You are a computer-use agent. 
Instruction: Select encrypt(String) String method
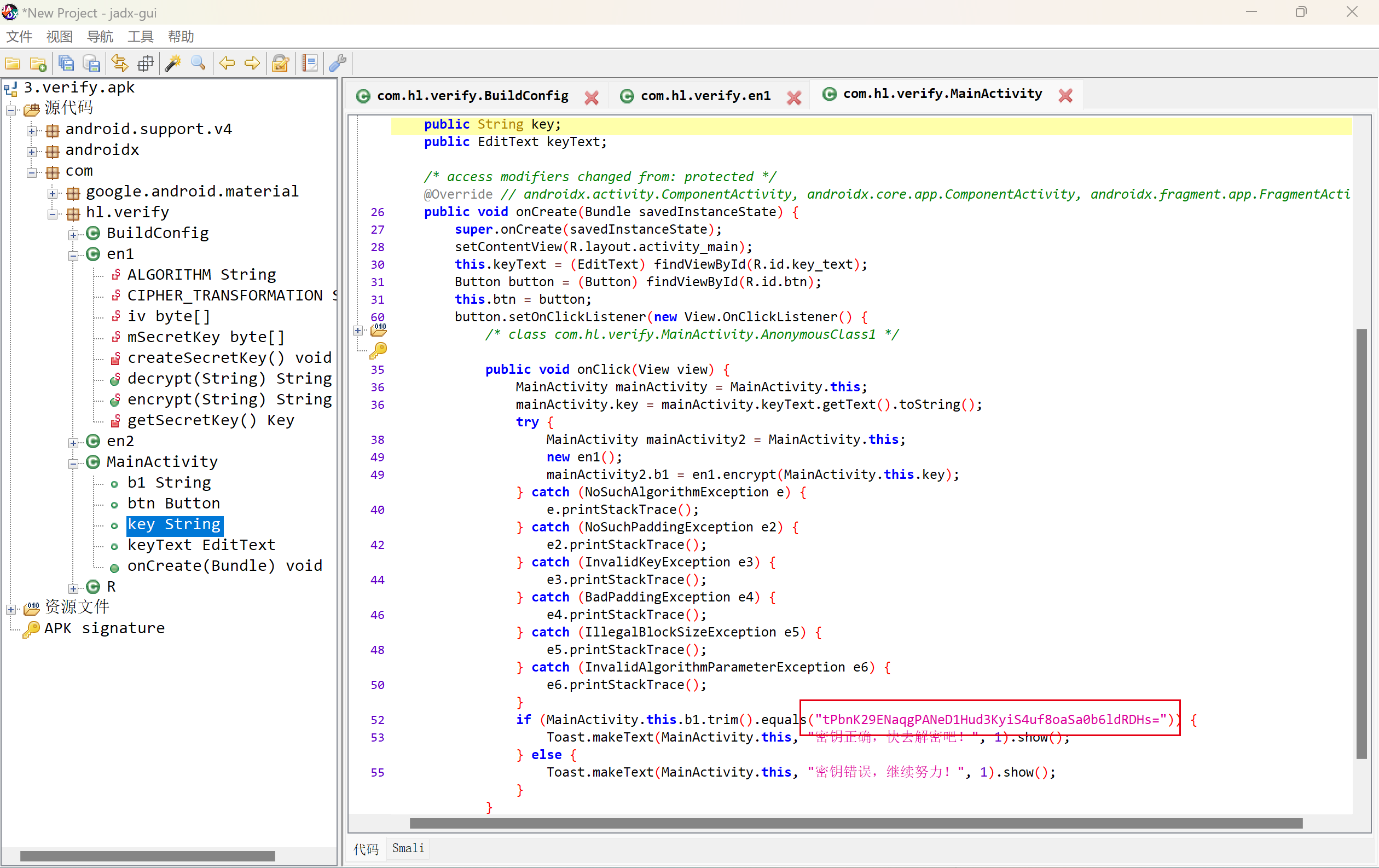click(x=229, y=399)
